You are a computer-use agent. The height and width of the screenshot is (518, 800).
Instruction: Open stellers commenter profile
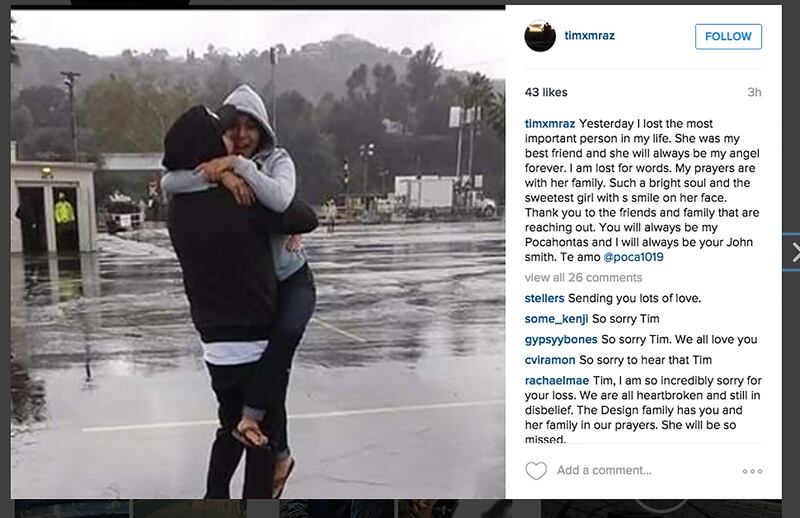pyautogui.click(x=544, y=298)
